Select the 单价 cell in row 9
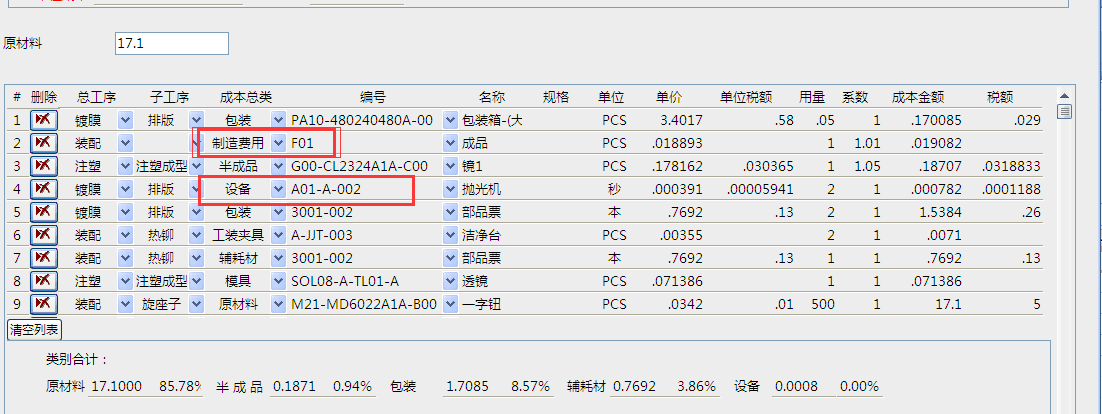1102x414 pixels. [x=671, y=304]
